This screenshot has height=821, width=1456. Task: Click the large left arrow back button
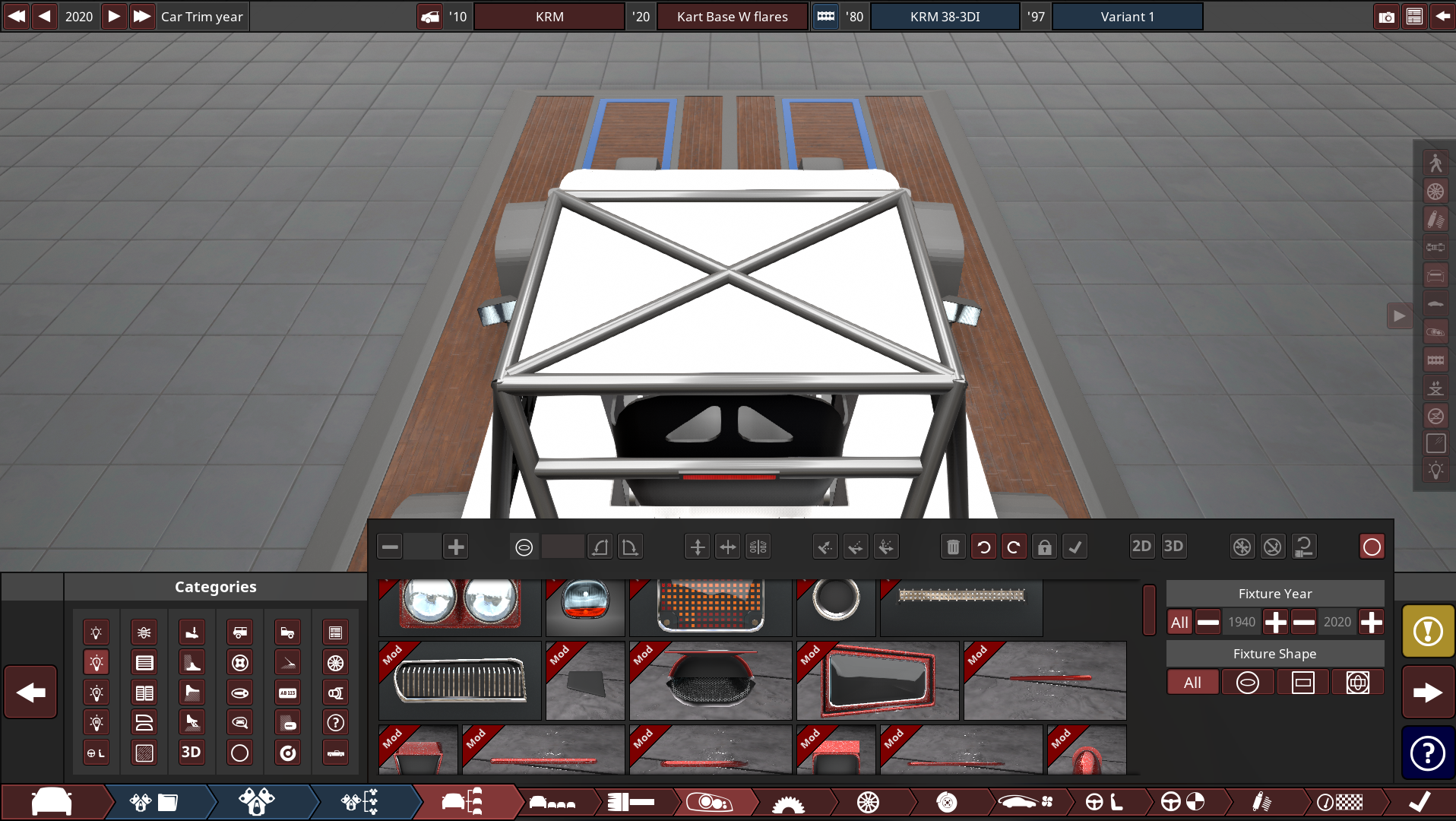tap(30, 692)
